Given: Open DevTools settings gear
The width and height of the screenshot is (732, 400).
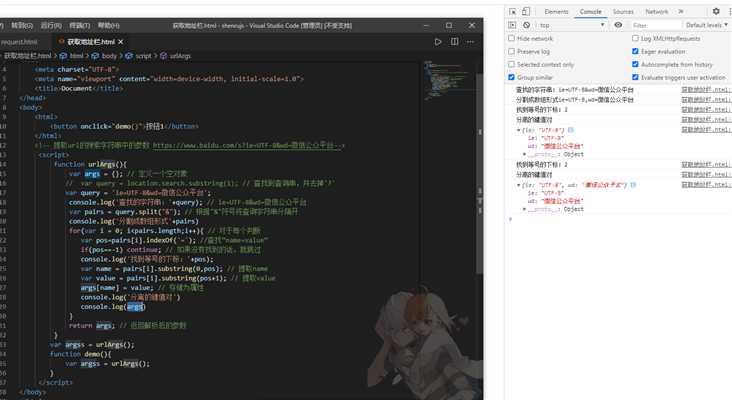Looking at the screenshot, I should 716,11.
